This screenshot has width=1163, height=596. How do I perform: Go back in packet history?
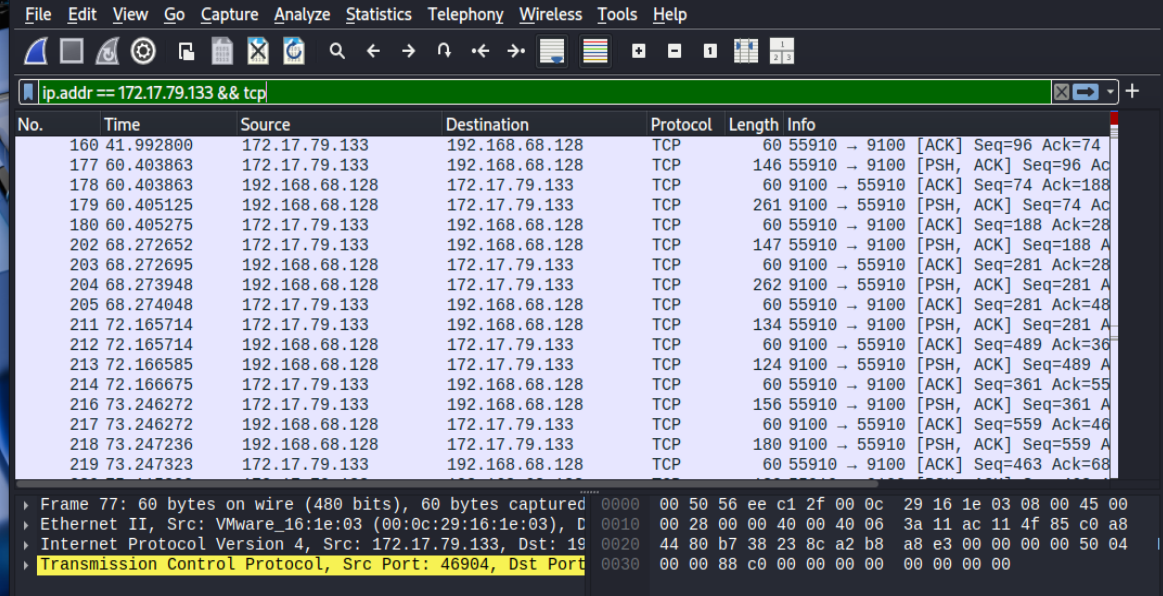(373, 51)
